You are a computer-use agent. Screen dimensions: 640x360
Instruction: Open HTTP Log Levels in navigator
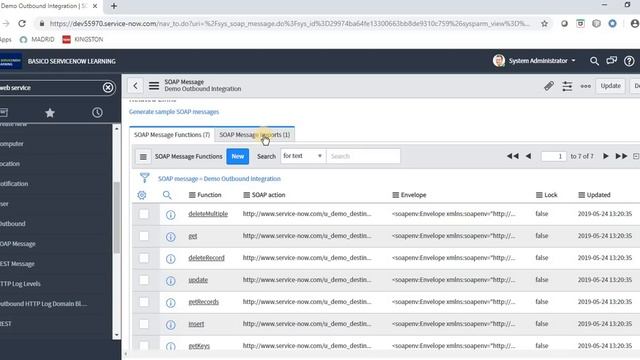[20, 284]
